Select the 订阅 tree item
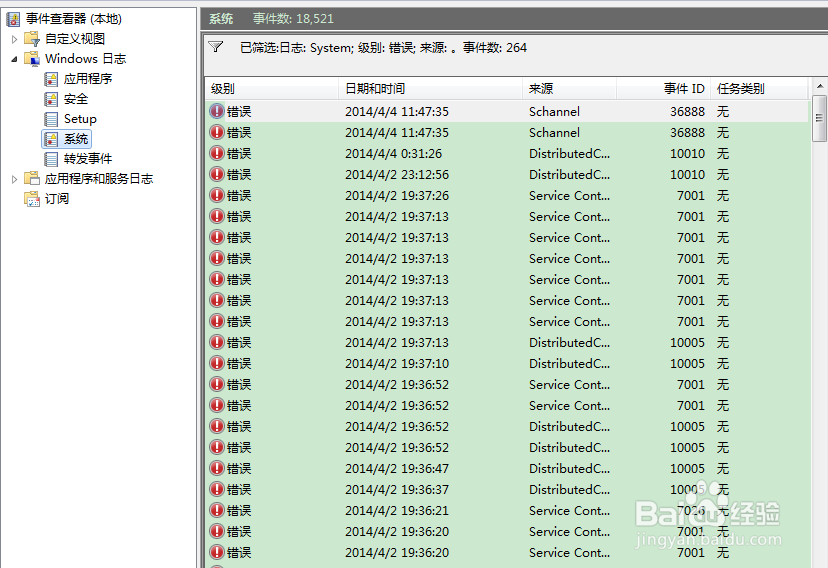The image size is (828, 568). click(x=57, y=198)
